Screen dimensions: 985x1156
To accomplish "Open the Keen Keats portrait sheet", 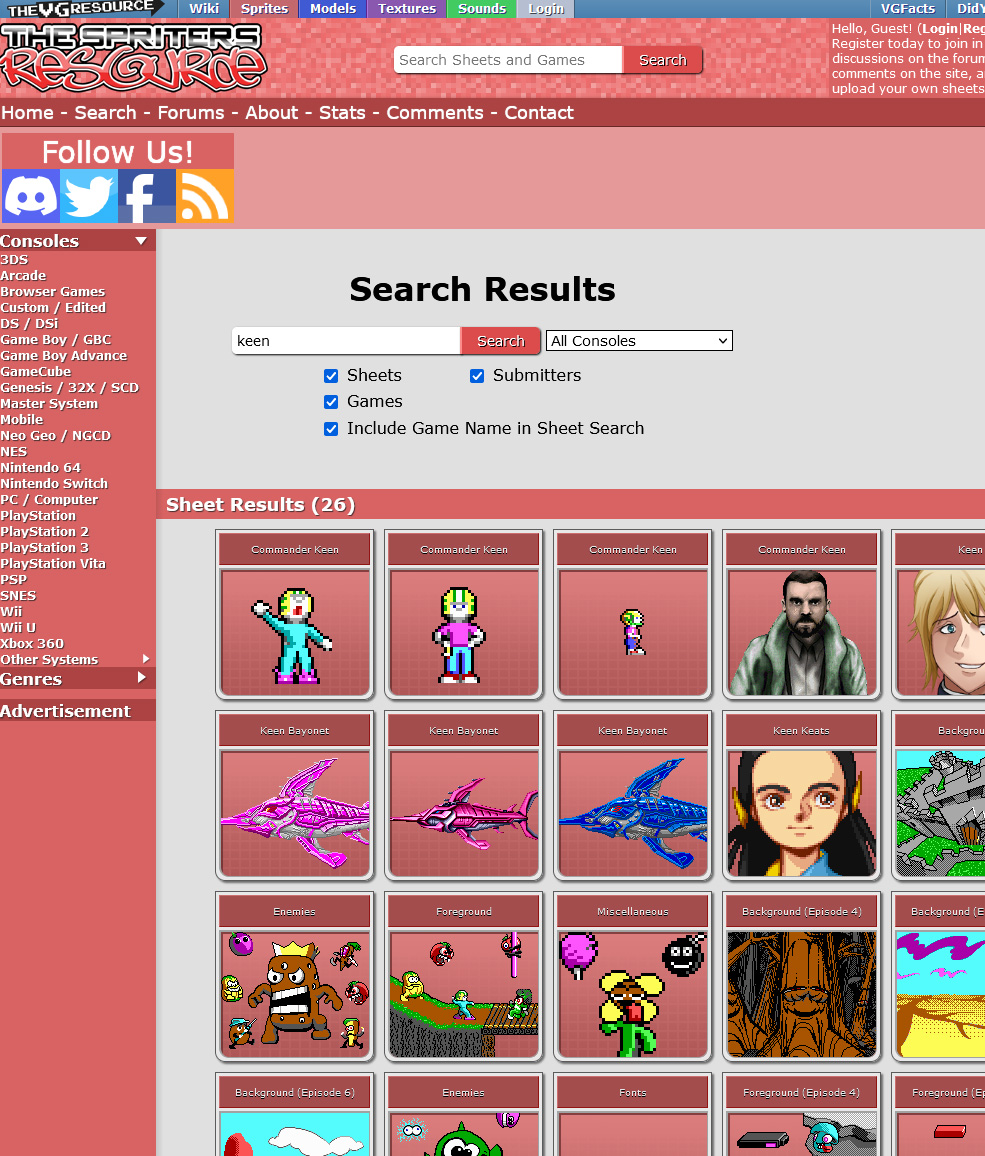I will coord(801,795).
